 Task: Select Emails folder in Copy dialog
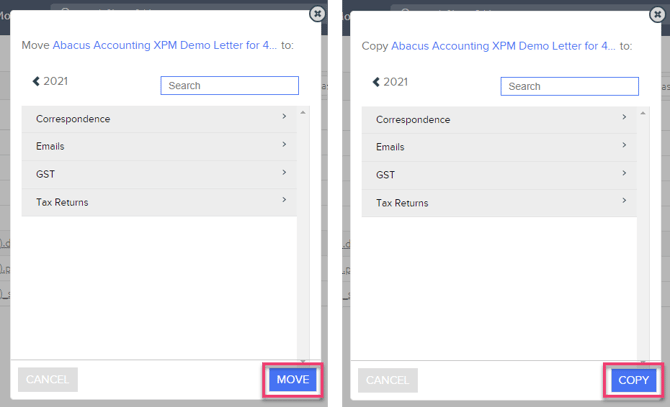pos(499,147)
